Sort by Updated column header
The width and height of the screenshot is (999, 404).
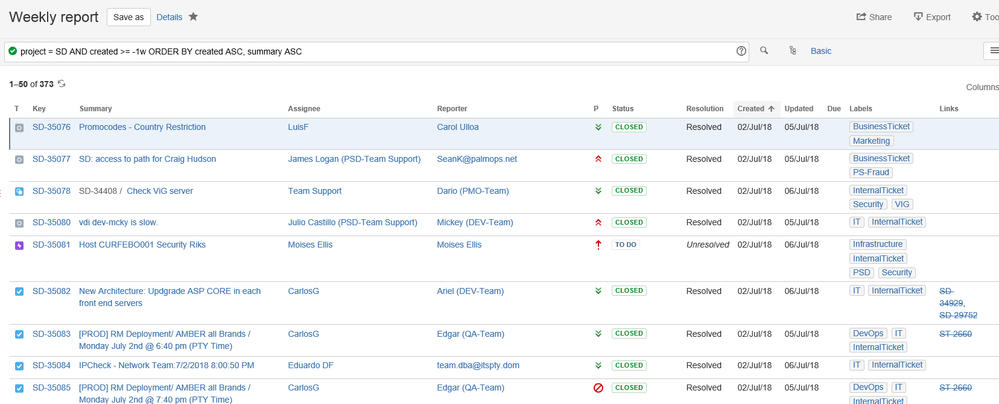point(798,109)
